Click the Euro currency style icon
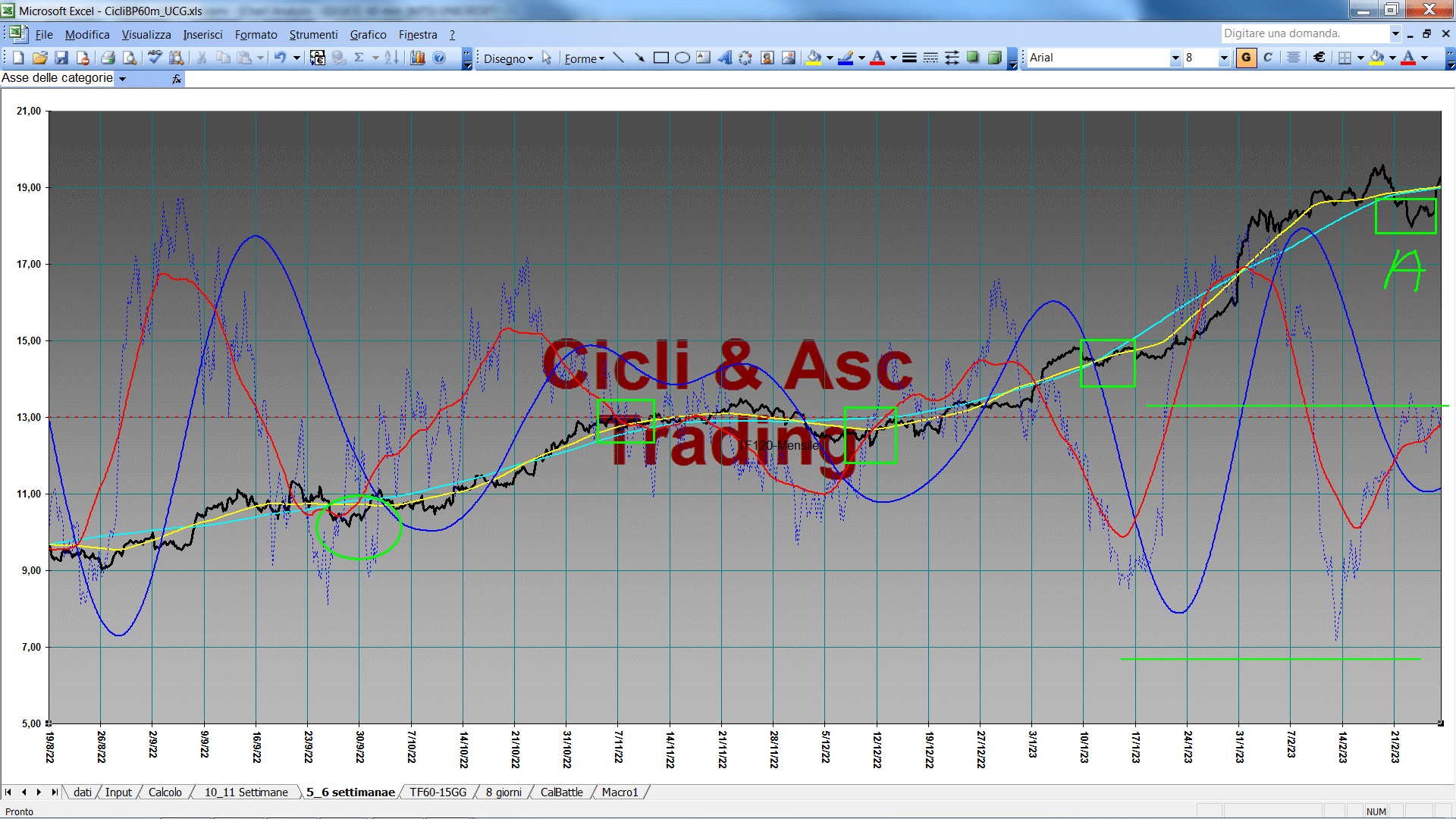 1319,58
